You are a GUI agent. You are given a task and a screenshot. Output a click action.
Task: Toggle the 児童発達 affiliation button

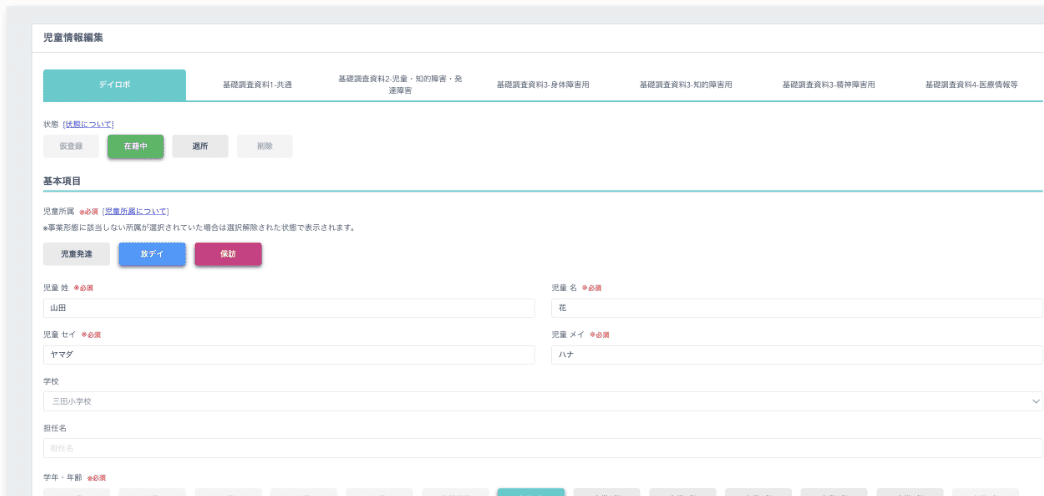tap(76, 254)
